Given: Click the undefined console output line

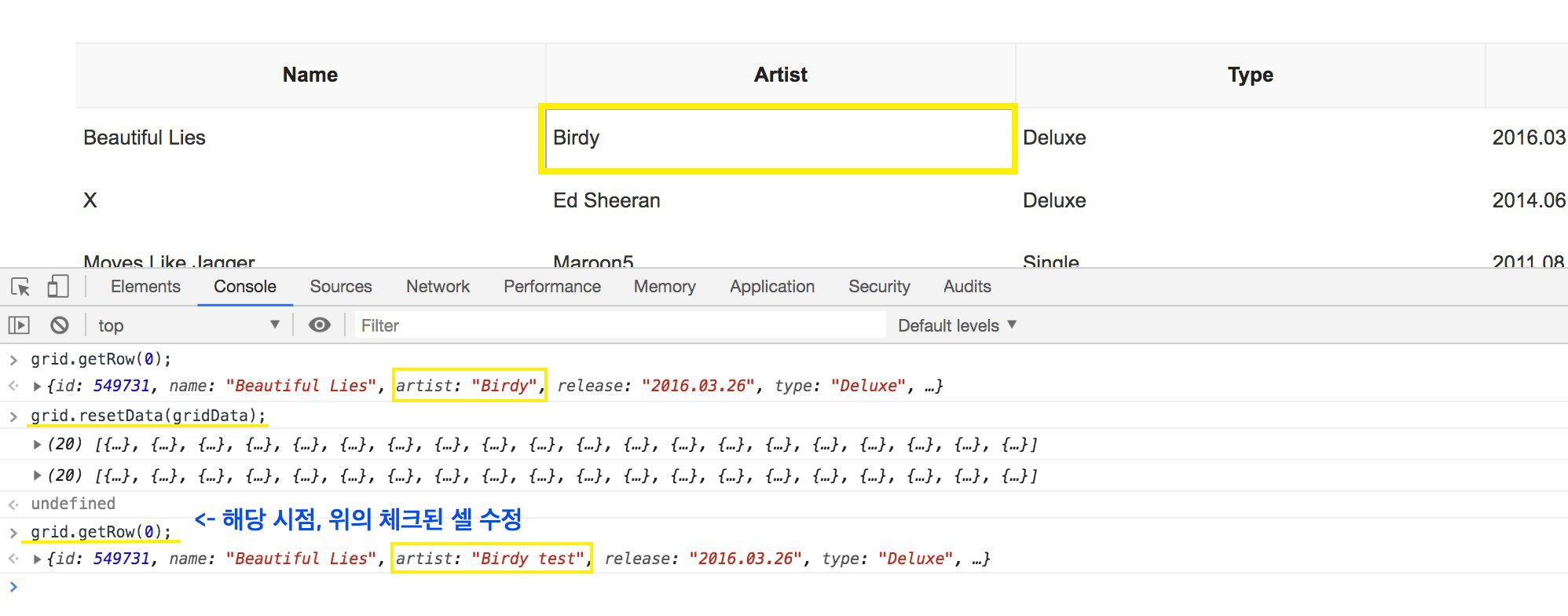Looking at the screenshot, I should coord(73,504).
